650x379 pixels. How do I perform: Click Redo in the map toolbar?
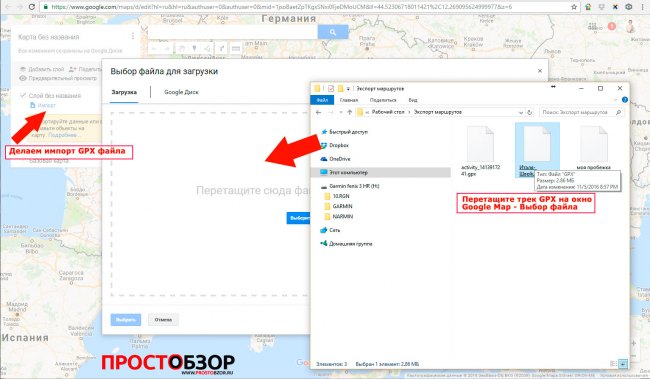click(x=167, y=49)
